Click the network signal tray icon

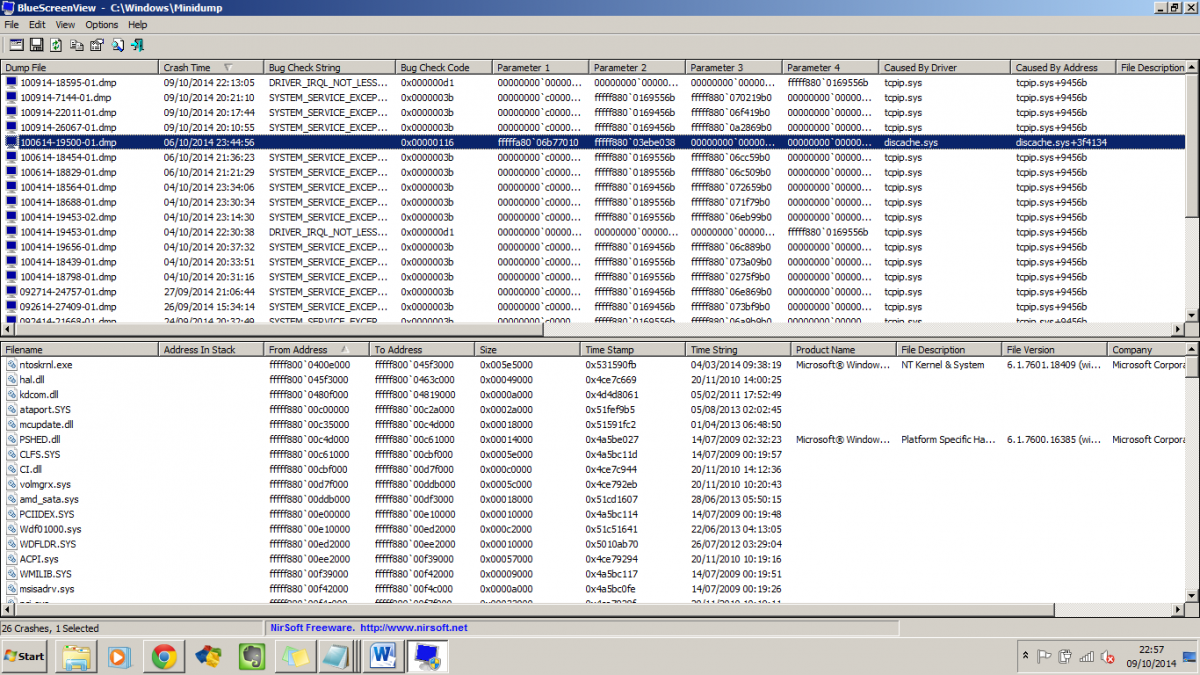(1085, 657)
